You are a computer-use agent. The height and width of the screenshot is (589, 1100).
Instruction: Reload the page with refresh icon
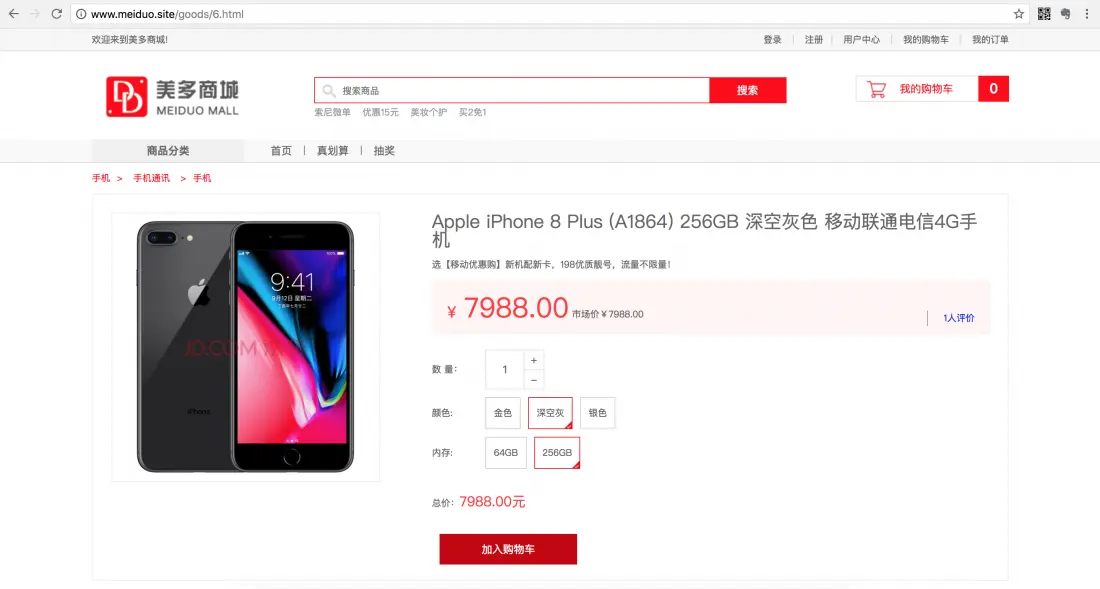[57, 14]
